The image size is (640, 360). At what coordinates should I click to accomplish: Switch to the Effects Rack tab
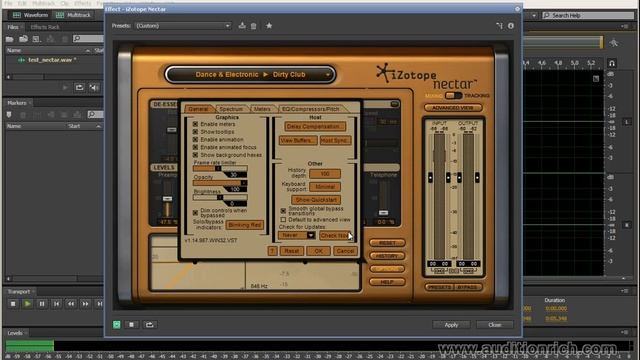(x=45, y=27)
